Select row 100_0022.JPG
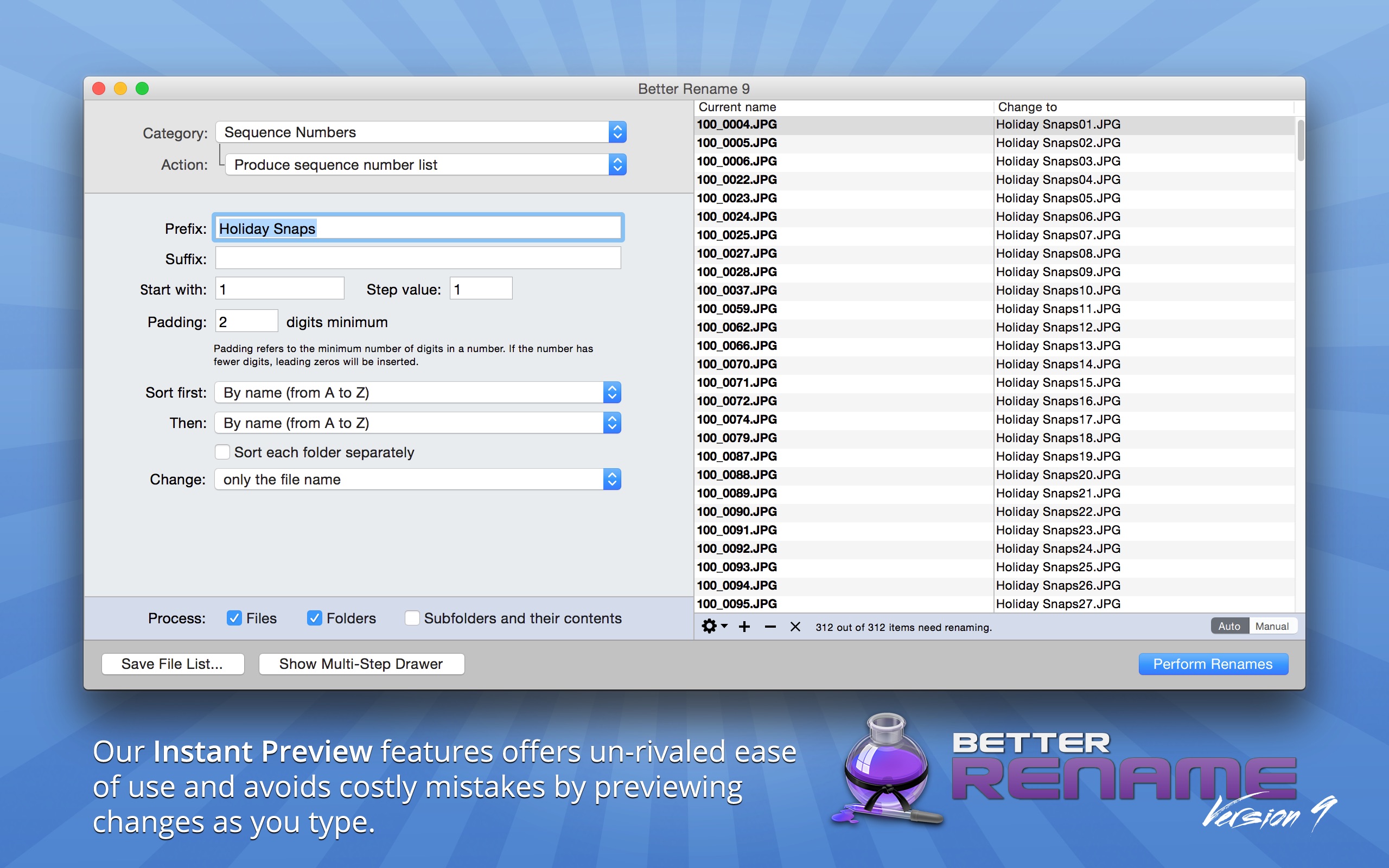Viewport: 1389px width, 868px height. pos(995,180)
